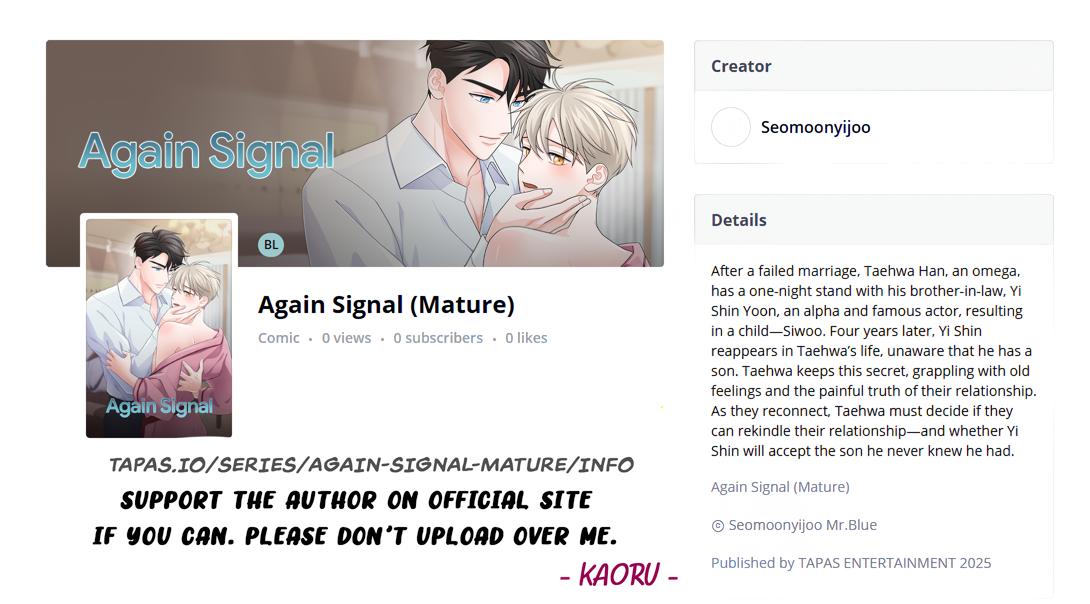Click the 0 likes counter
The image size is (1090, 604).
pos(526,338)
